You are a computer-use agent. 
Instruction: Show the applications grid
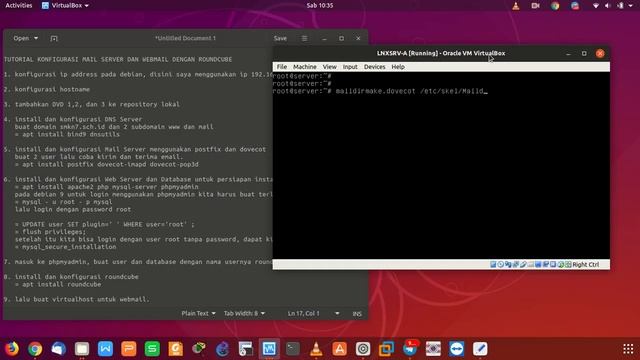point(628,349)
